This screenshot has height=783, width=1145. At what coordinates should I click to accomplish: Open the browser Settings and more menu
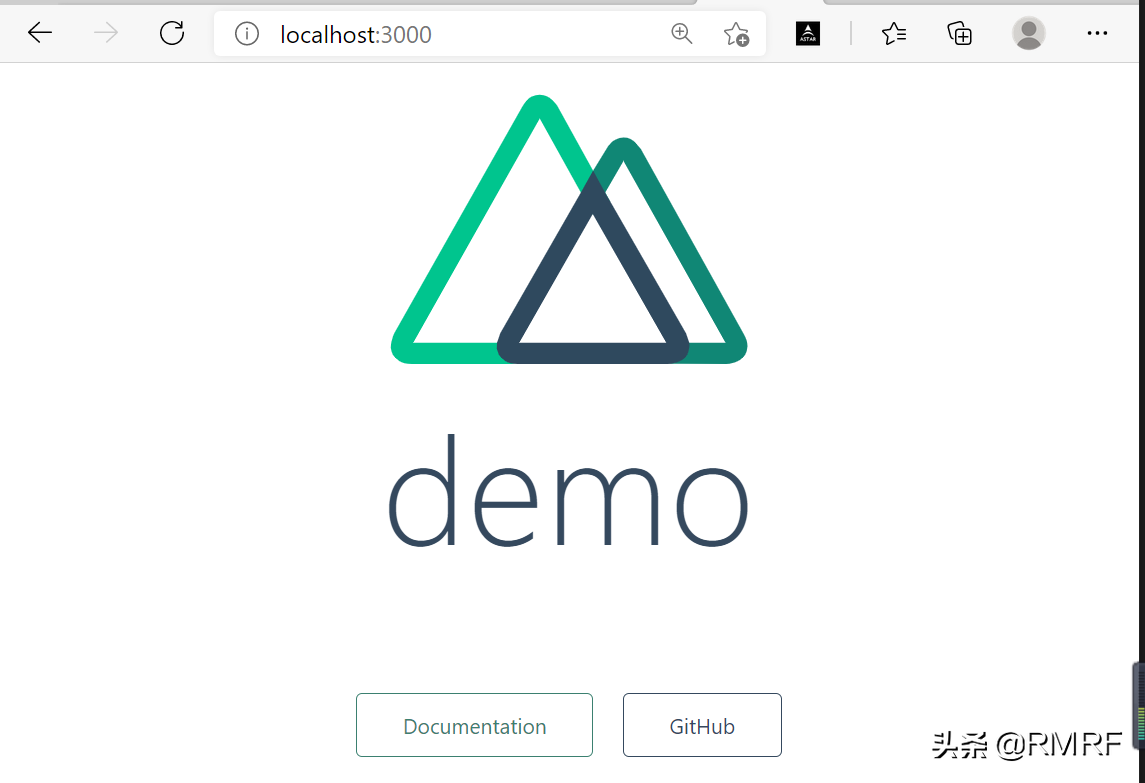(x=1097, y=34)
